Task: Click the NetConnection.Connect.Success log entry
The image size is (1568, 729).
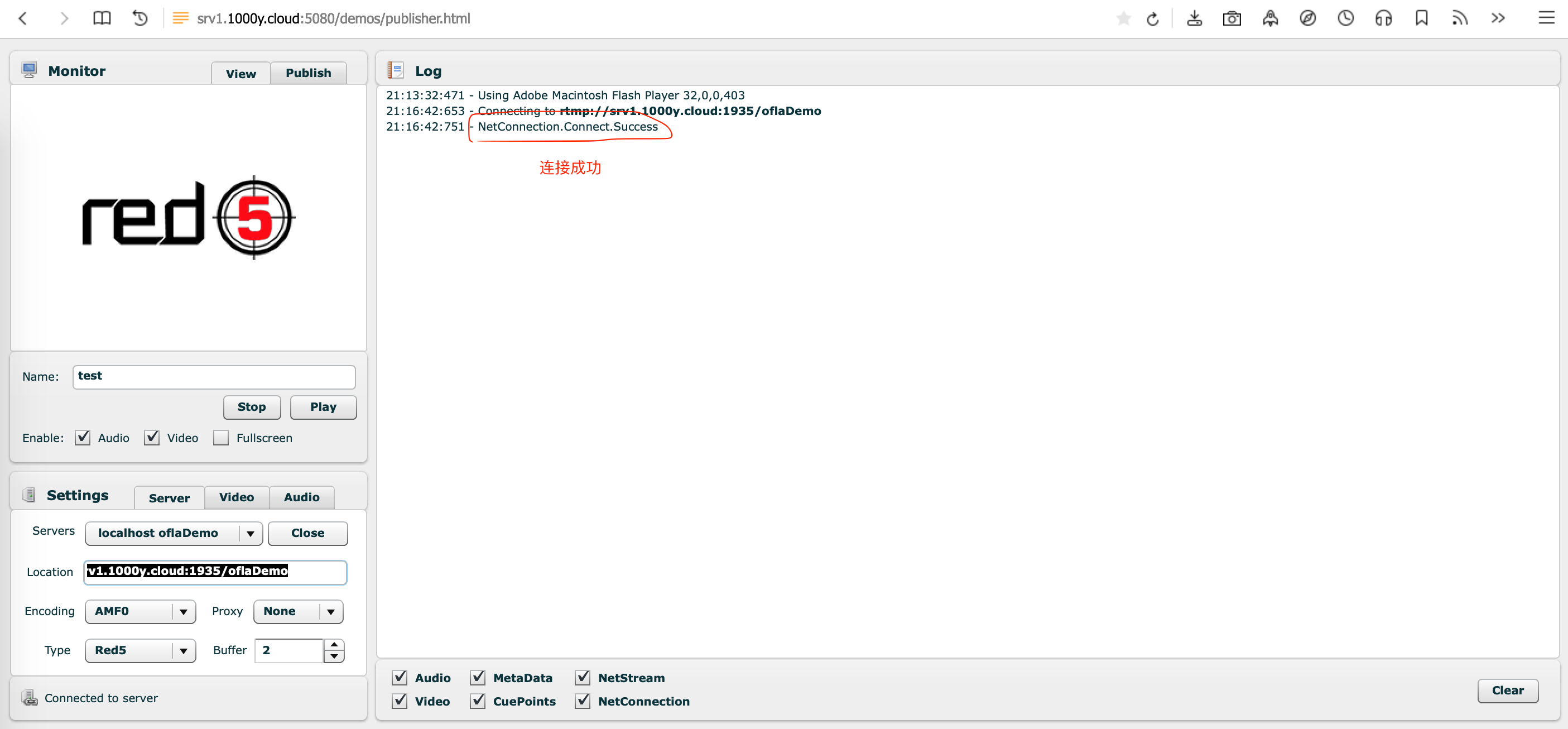Action: [567, 127]
